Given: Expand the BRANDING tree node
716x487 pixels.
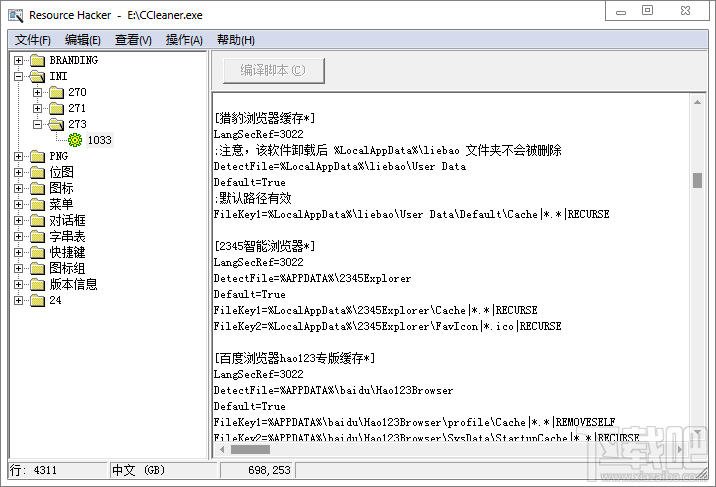Looking at the screenshot, I should [x=18, y=60].
